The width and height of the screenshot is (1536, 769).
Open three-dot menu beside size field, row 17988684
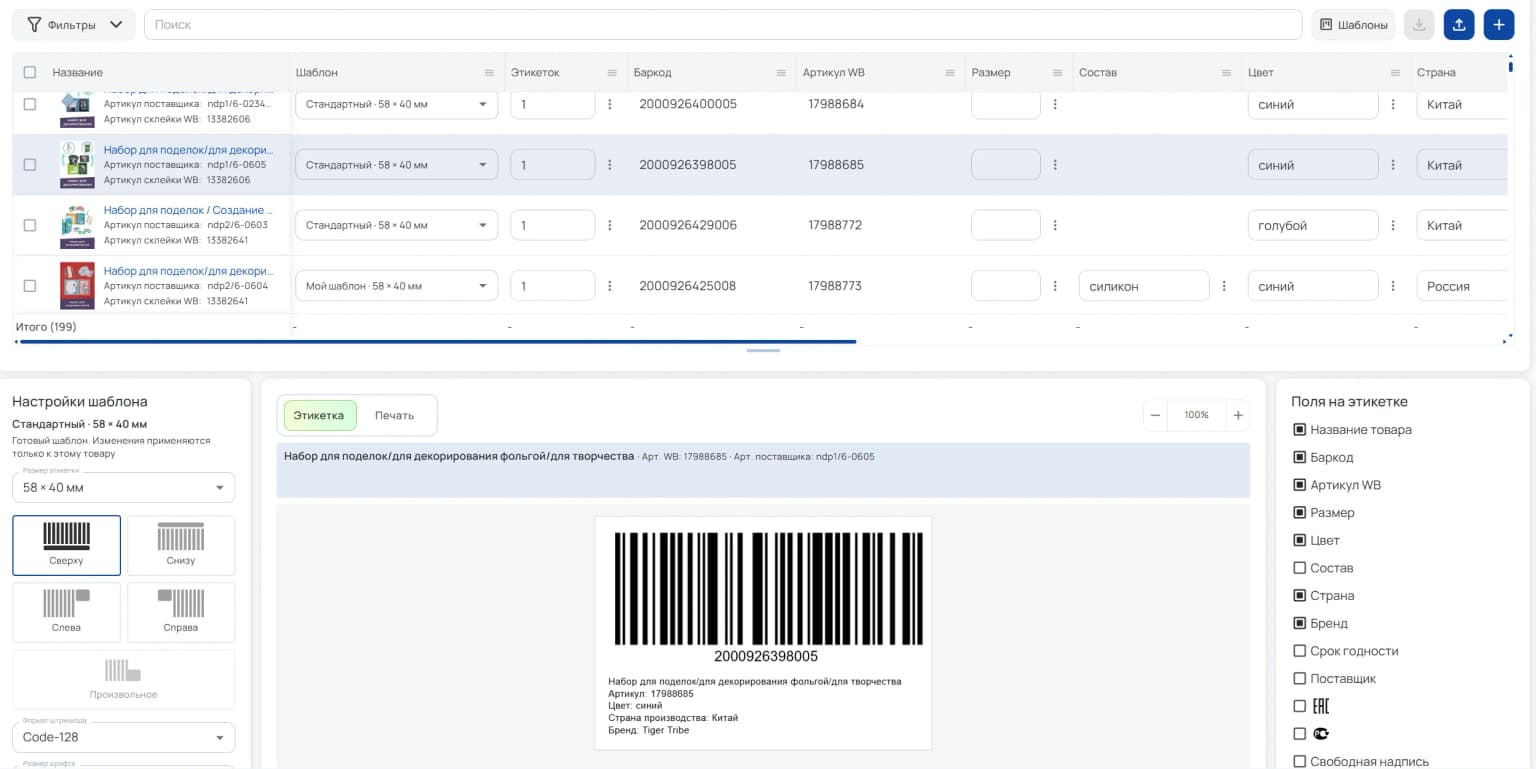tap(1055, 104)
